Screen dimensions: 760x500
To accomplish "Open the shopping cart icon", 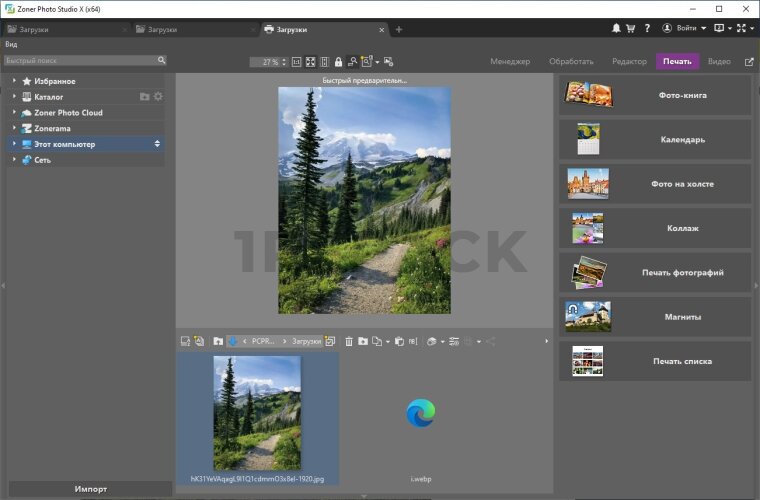I will tap(631, 29).
